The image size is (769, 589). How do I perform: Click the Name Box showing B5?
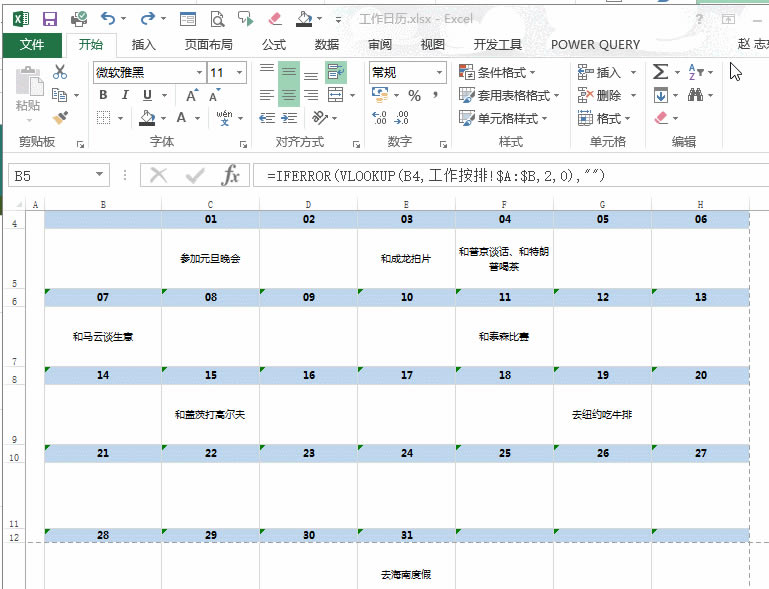pyautogui.click(x=50, y=176)
